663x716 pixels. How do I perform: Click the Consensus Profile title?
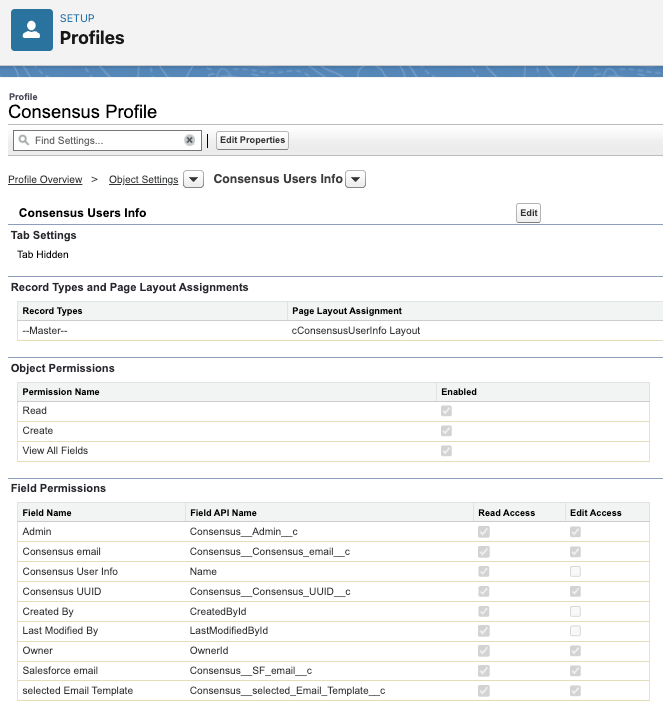(83, 112)
